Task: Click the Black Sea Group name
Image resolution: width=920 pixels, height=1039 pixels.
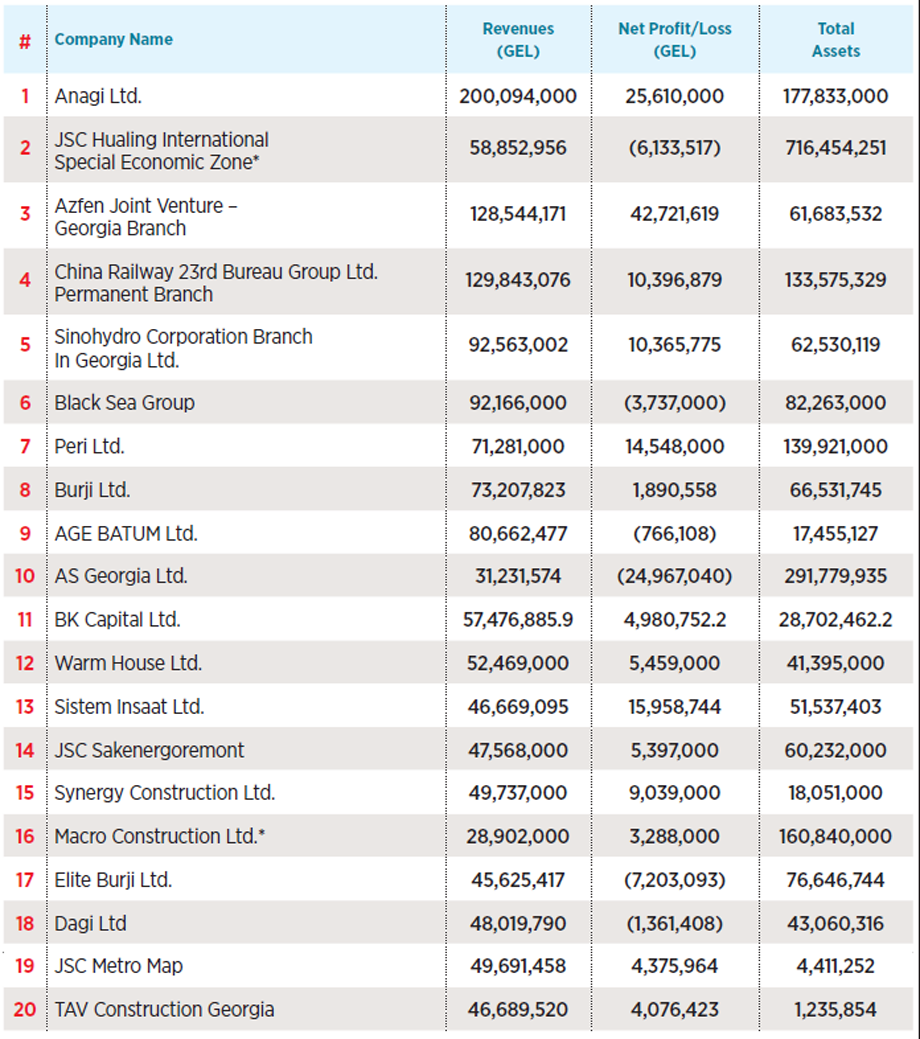Action: [x=124, y=403]
